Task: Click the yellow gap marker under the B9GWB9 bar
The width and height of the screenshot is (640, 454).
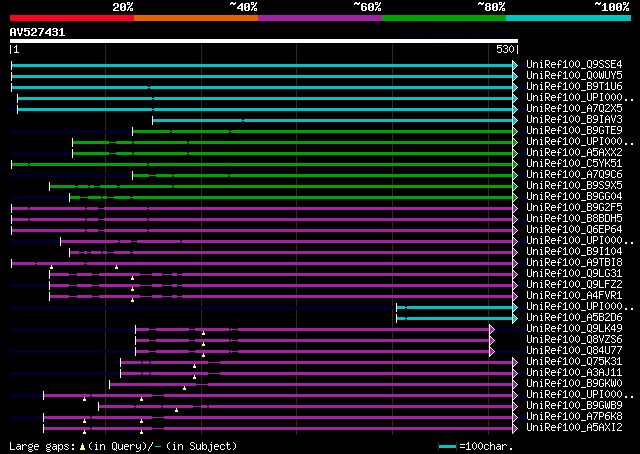Action: click(176, 410)
